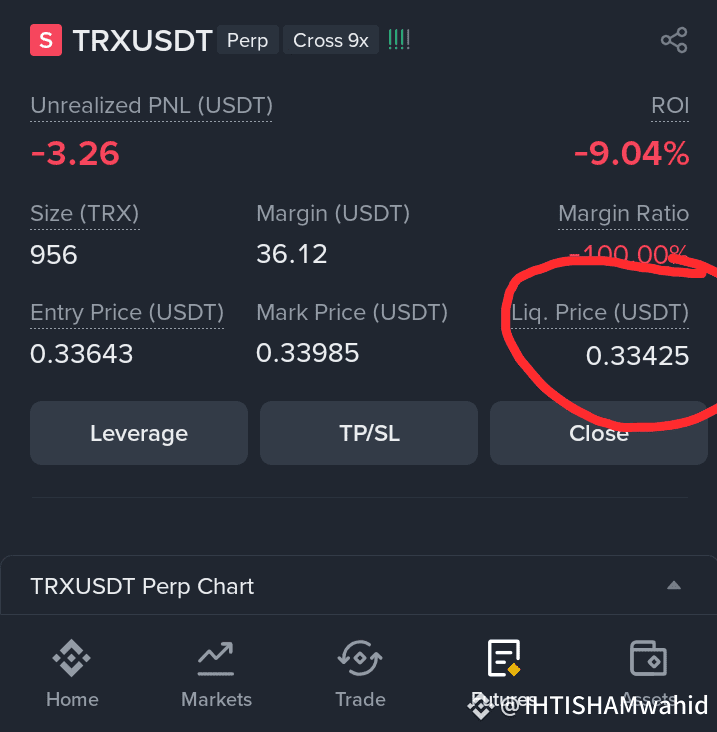Switch to the Markets tab label

[216, 699]
